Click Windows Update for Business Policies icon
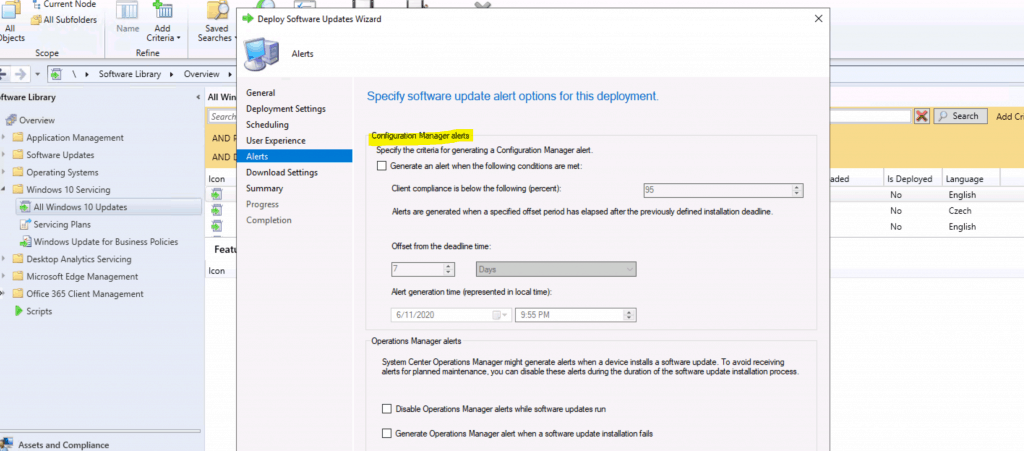Image resolution: width=1024 pixels, height=451 pixels. click(x=25, y=241)
